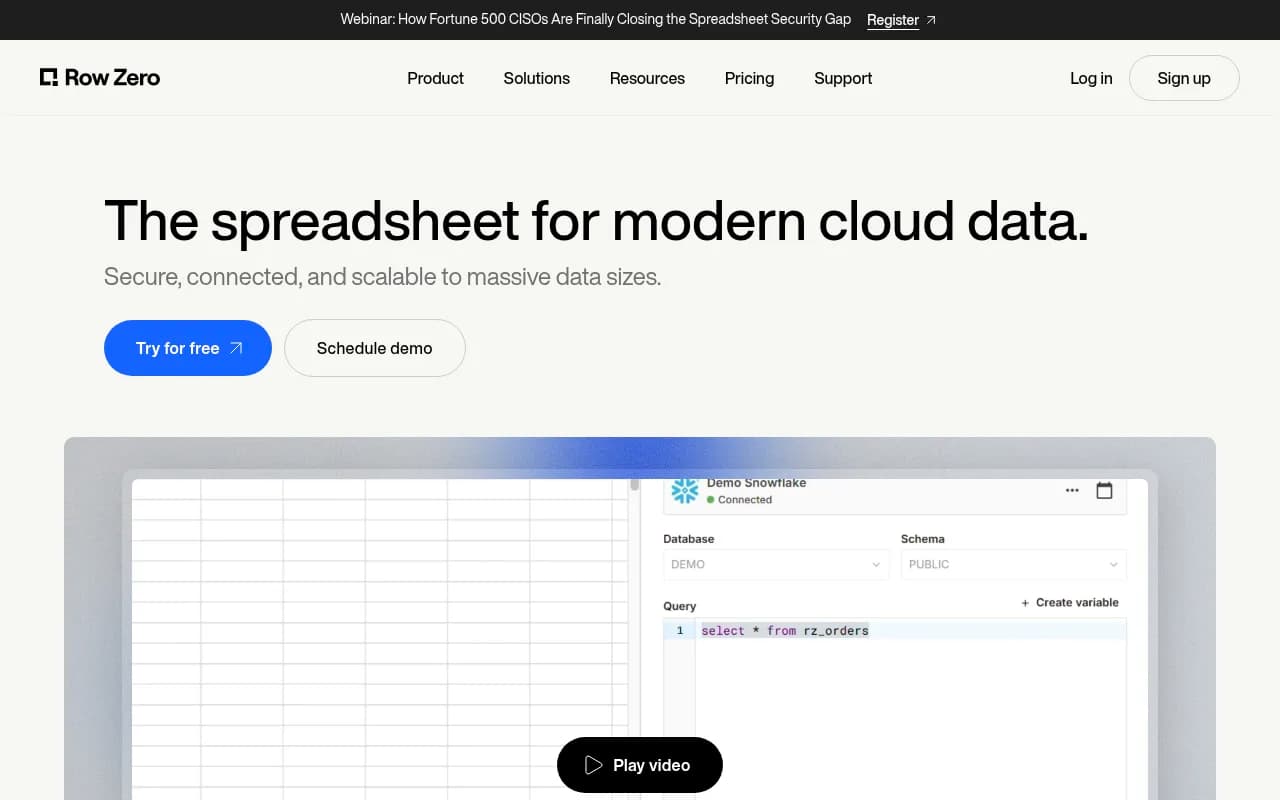Go to the Pricing page
Screen dimensions: 1280x800
pos(749,78)
